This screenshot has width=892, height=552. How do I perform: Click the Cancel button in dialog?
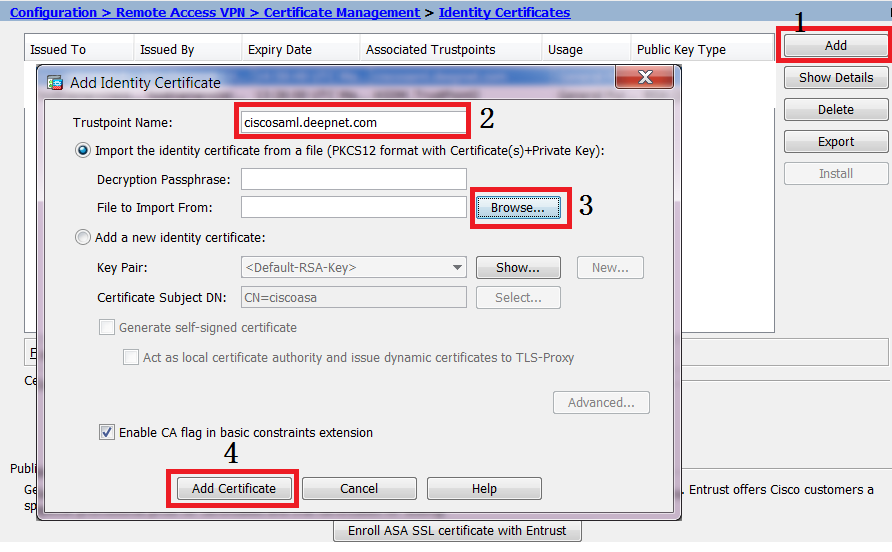point(359,488)
